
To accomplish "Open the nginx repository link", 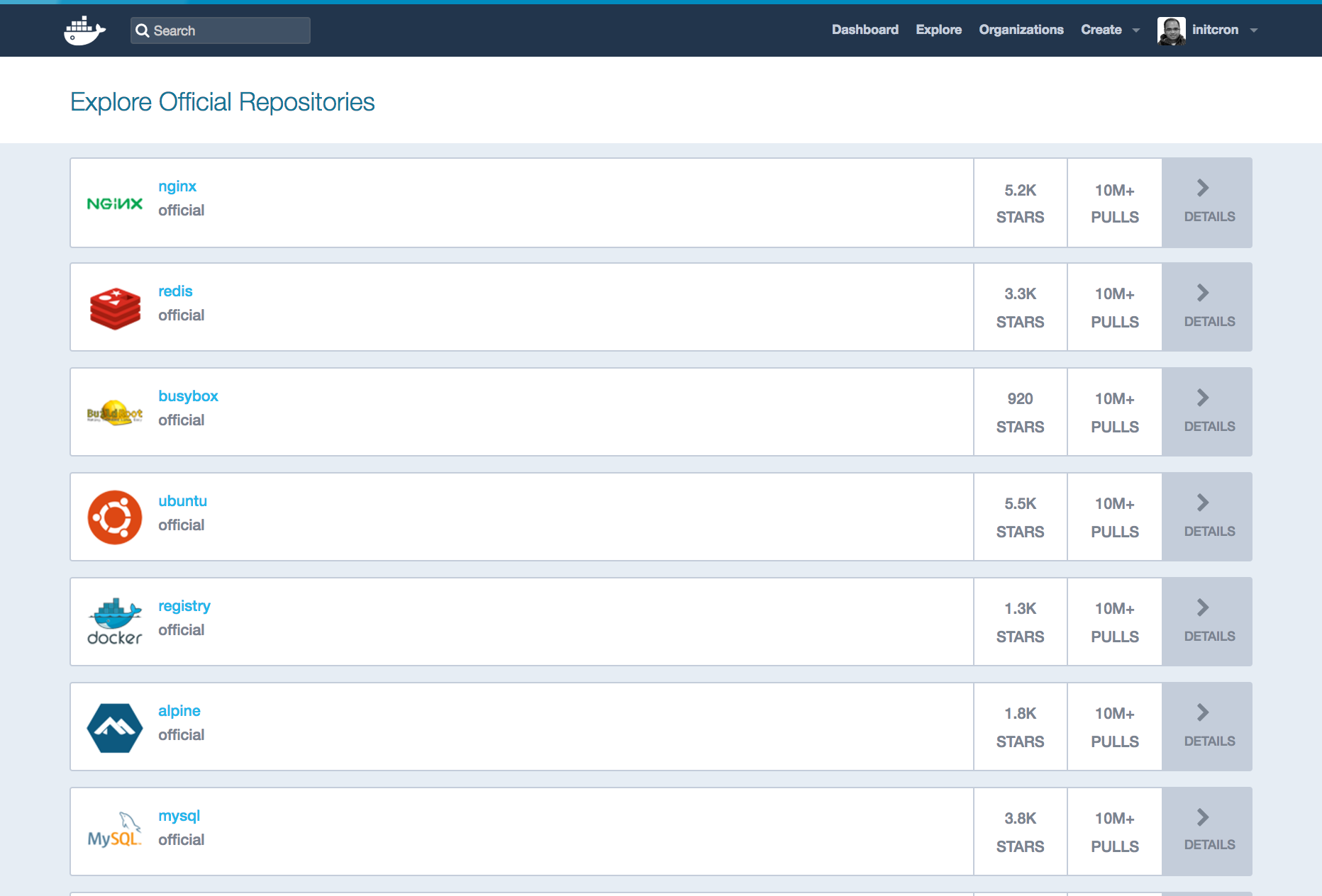I will 177,186.
